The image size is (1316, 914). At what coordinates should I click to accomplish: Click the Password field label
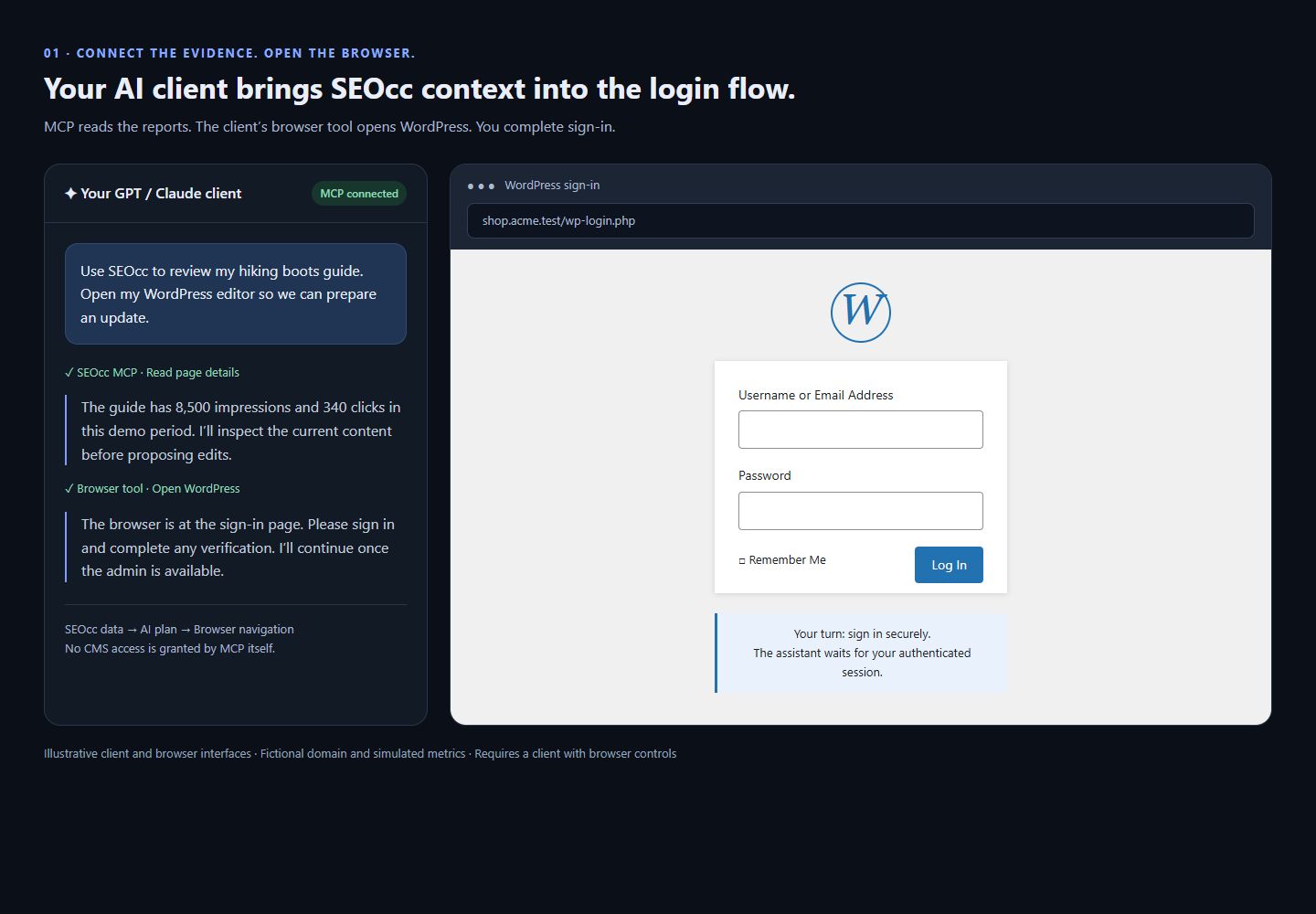tap(765, 476)
